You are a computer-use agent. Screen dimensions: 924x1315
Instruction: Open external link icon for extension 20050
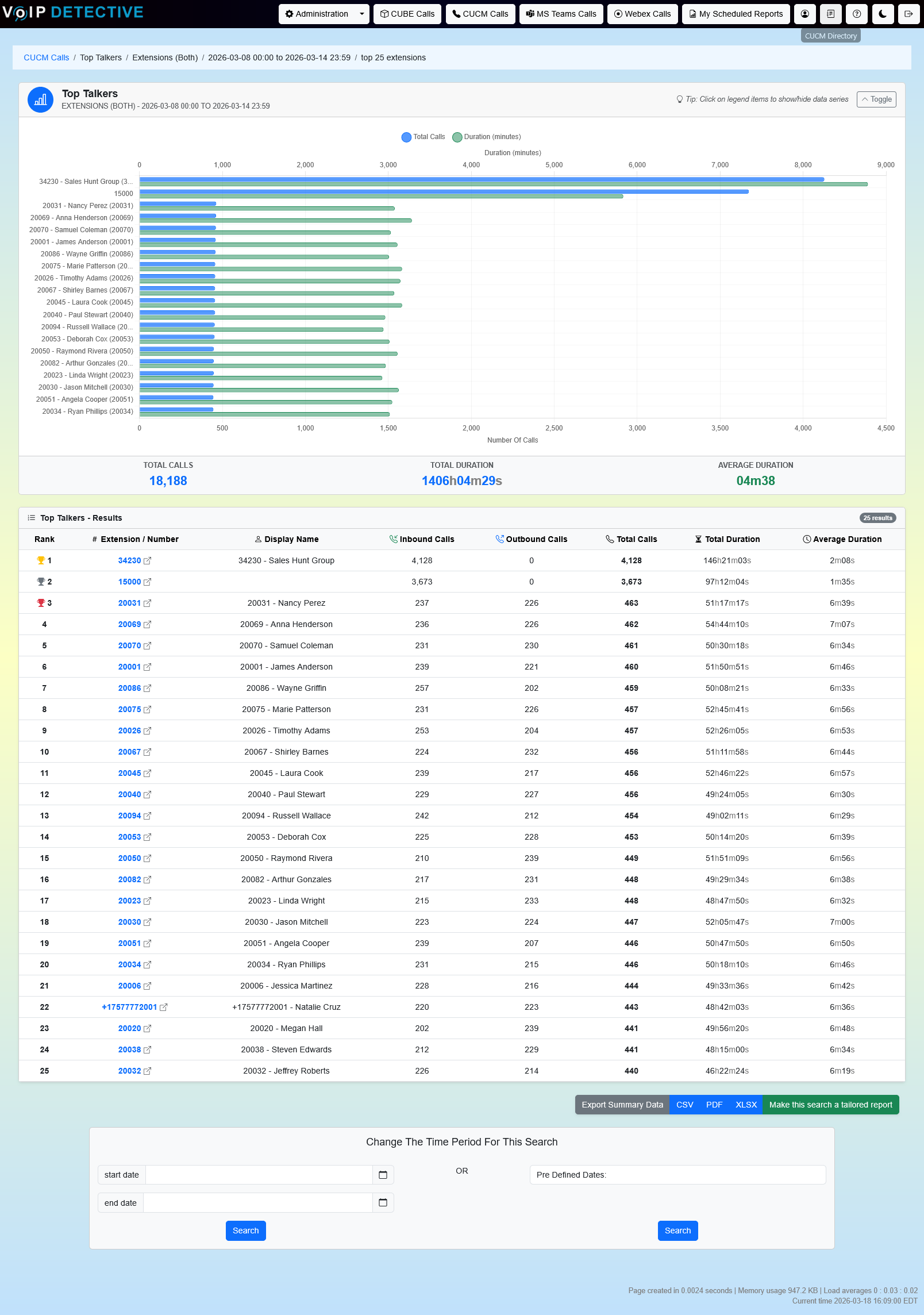coord(147,858)
